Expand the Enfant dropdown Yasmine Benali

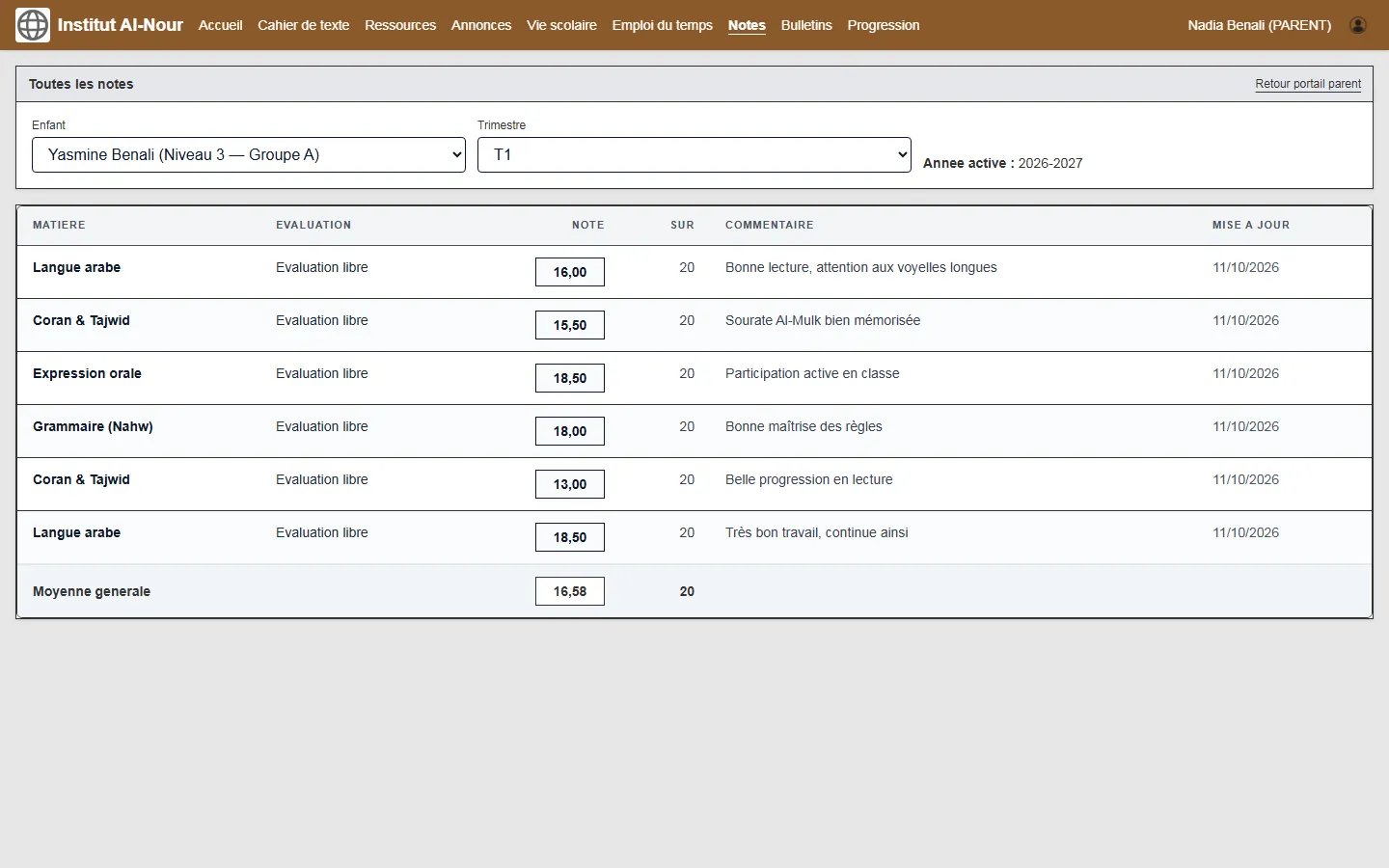249,154
